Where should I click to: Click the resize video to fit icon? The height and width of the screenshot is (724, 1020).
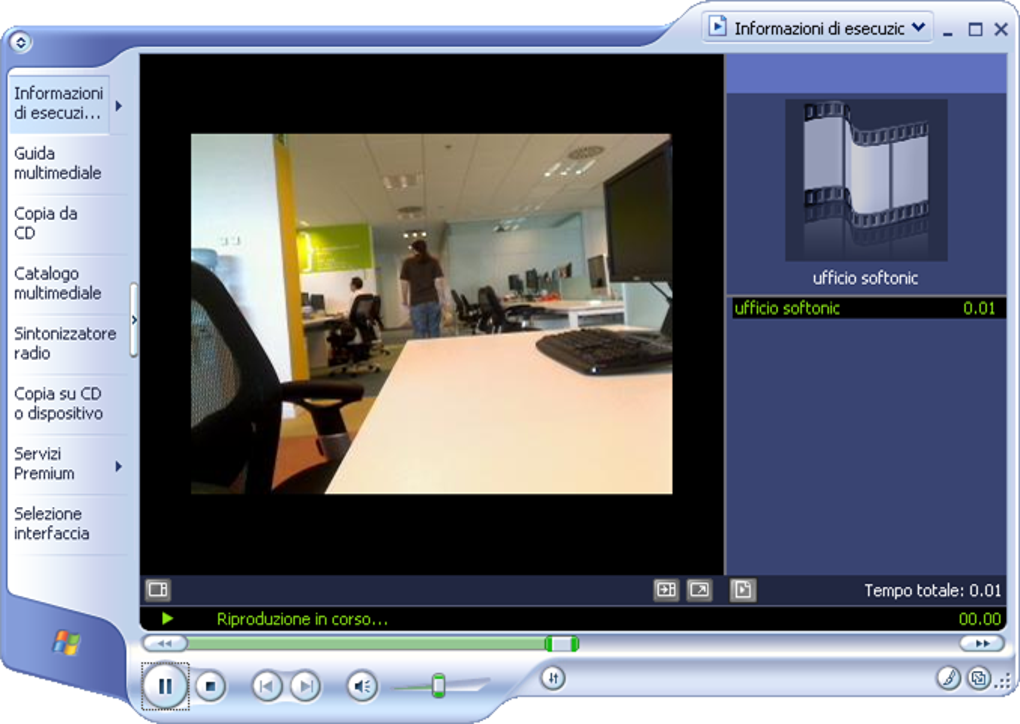(x=666, y=590)
